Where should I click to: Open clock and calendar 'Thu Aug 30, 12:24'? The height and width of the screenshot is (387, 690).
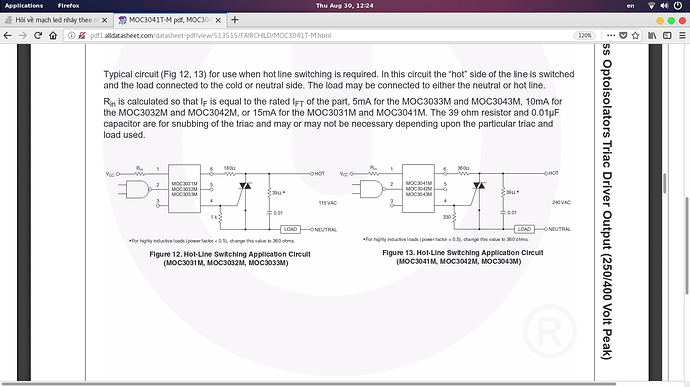coord(345,6)
